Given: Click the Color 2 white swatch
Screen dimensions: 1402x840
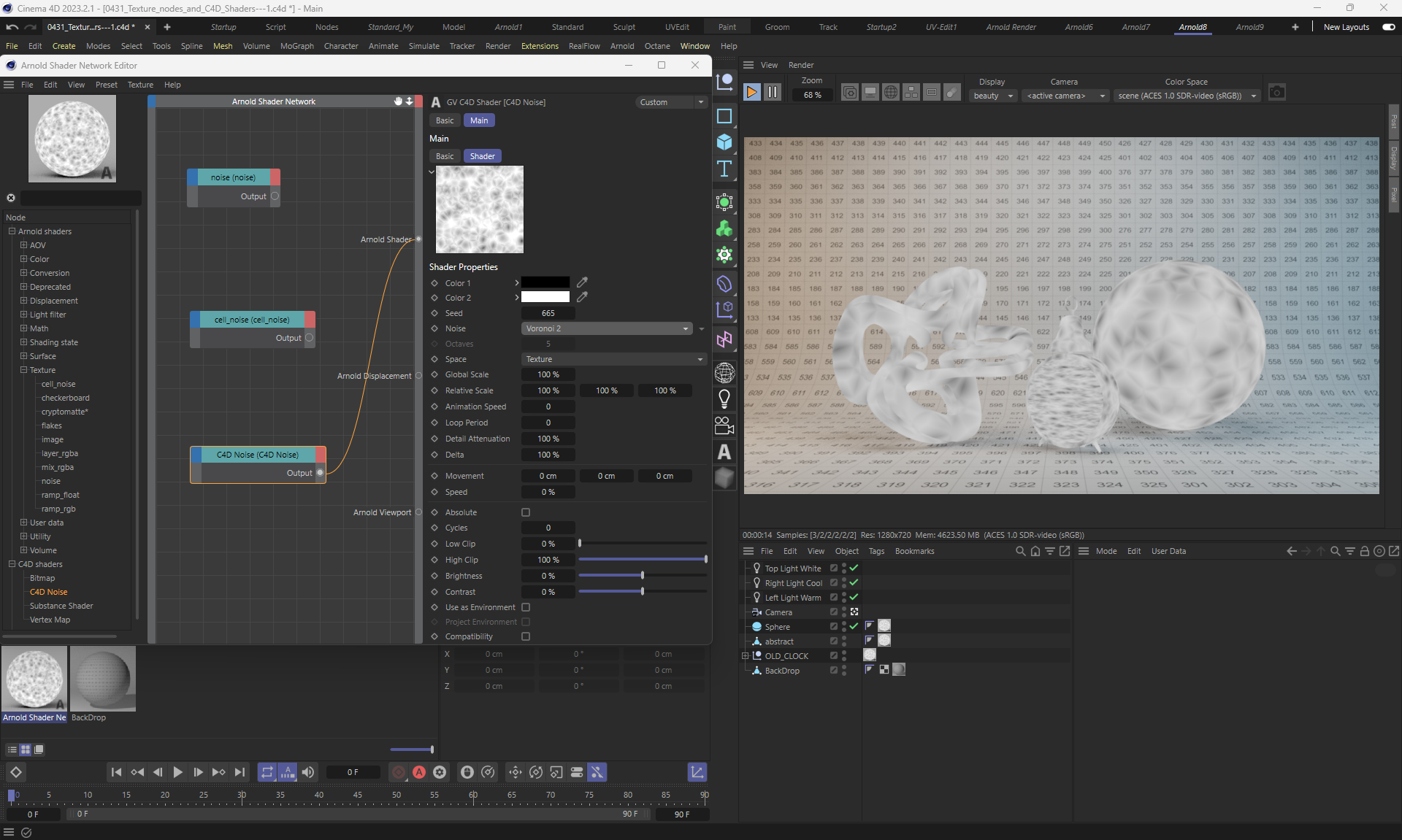Looking at the screenshot, I should pyautogui.click(x=545, y=298).
